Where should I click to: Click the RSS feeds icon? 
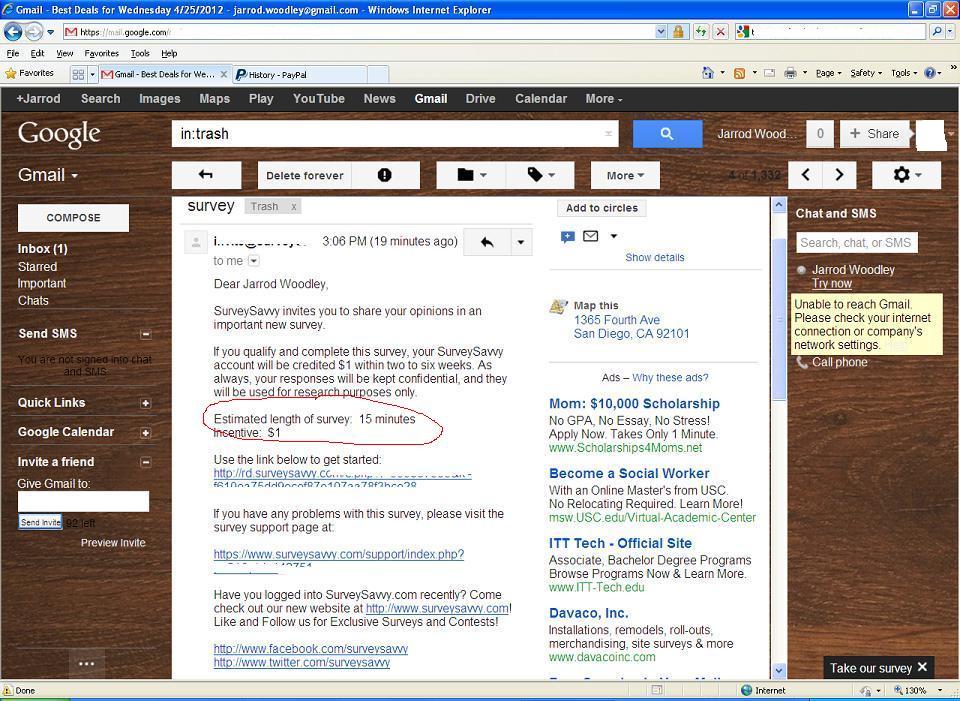(x=739, y=73)
